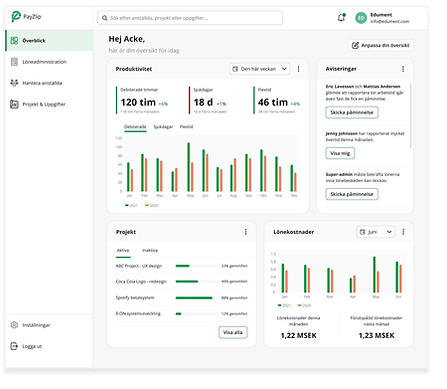Click Skicka påminnelse for Super-admin notice

click(352, 194)
